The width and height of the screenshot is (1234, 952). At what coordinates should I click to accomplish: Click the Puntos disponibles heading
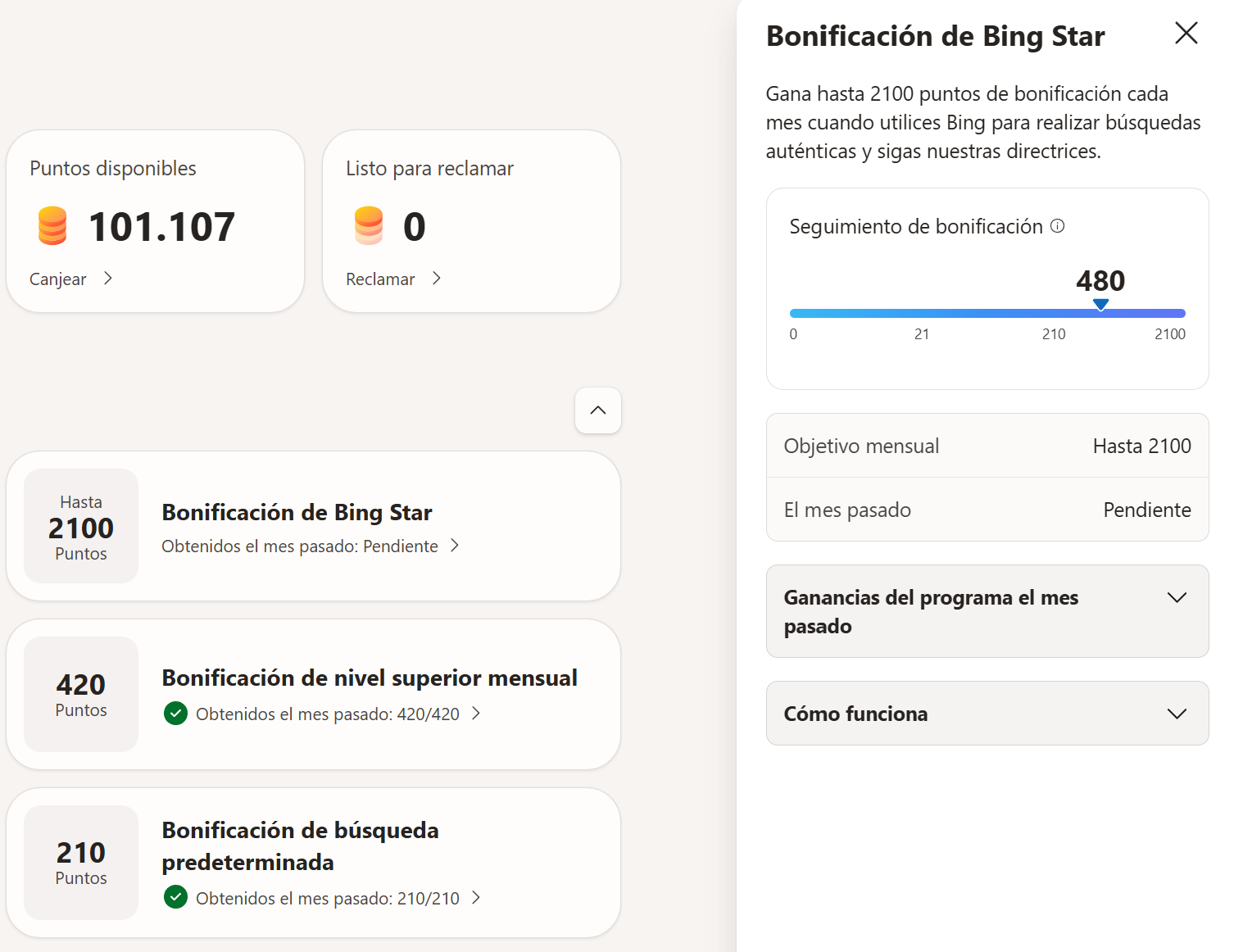point(113,169)
